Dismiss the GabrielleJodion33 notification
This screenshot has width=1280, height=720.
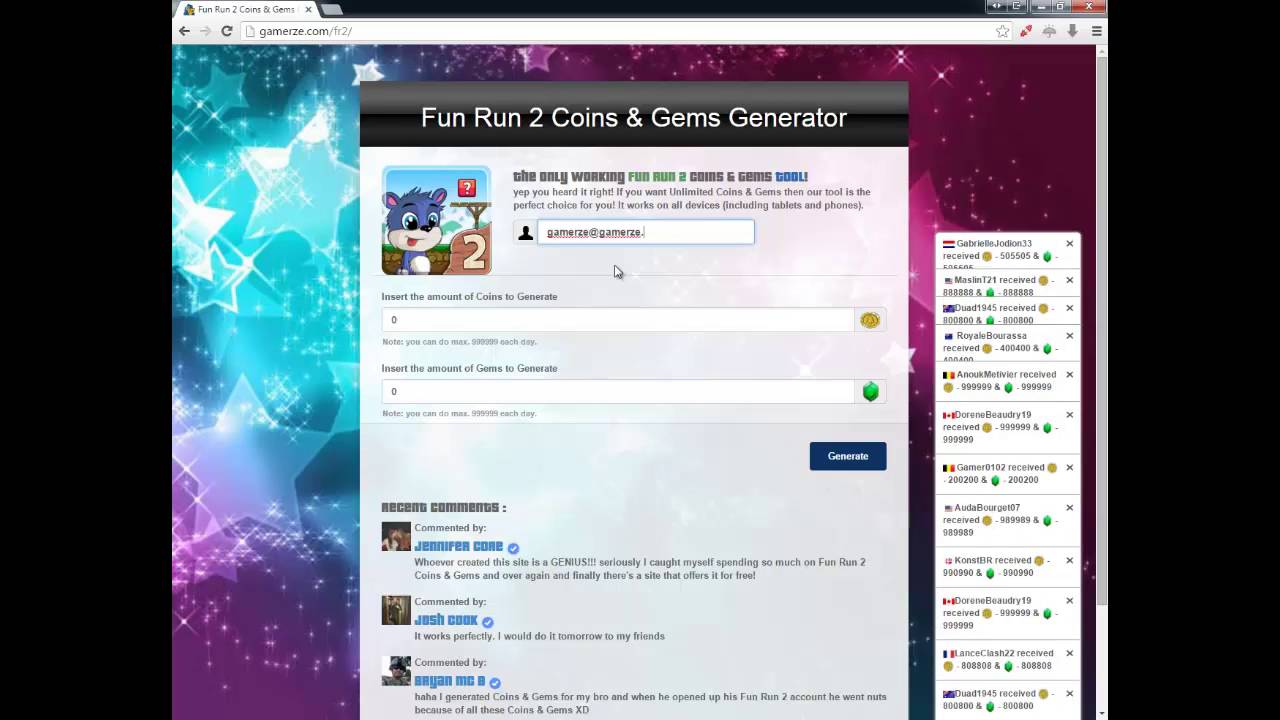click(x=1069, y=244)
